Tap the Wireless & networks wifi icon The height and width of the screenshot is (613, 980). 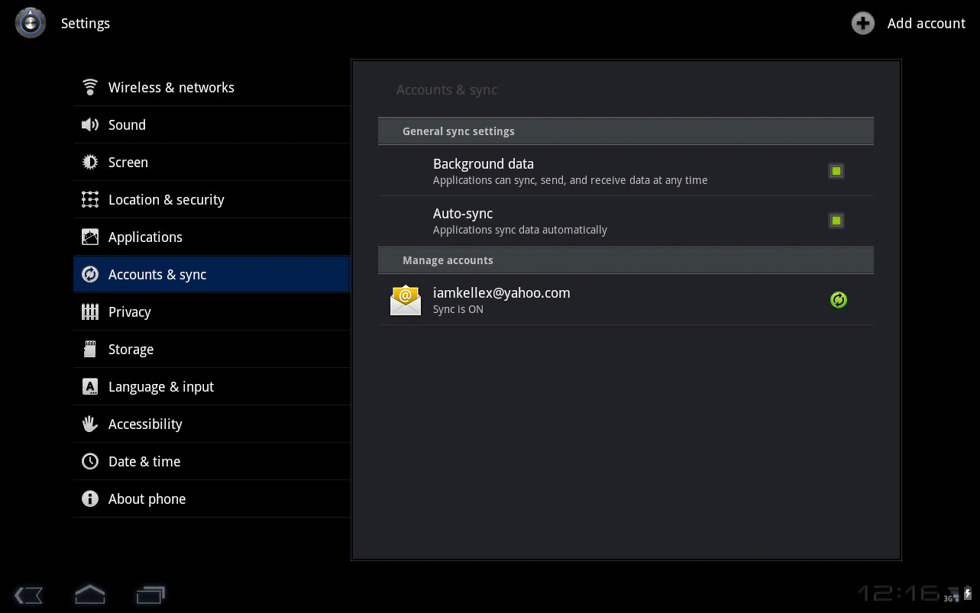pos(90,87)
